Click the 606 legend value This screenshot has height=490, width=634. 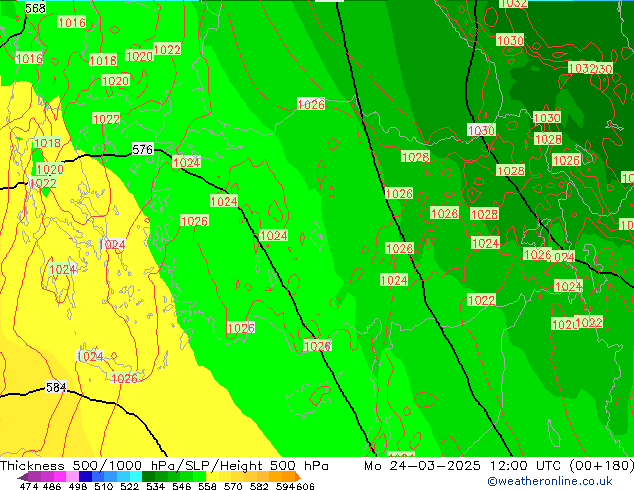click(x=305, y=486)
